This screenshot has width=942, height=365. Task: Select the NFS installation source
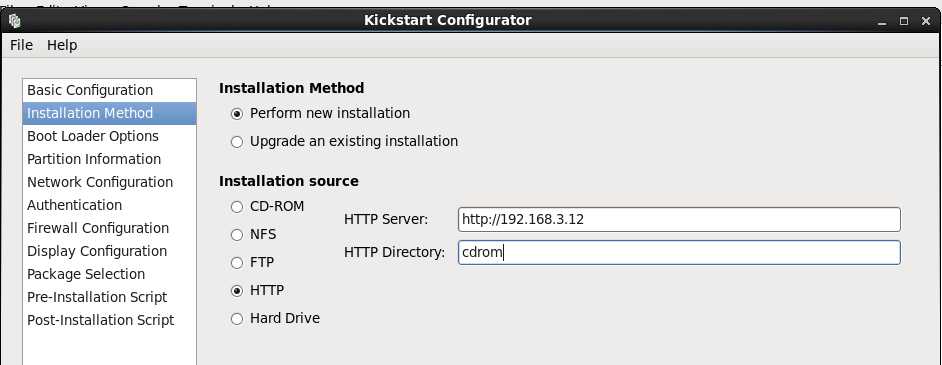point(254,234)
